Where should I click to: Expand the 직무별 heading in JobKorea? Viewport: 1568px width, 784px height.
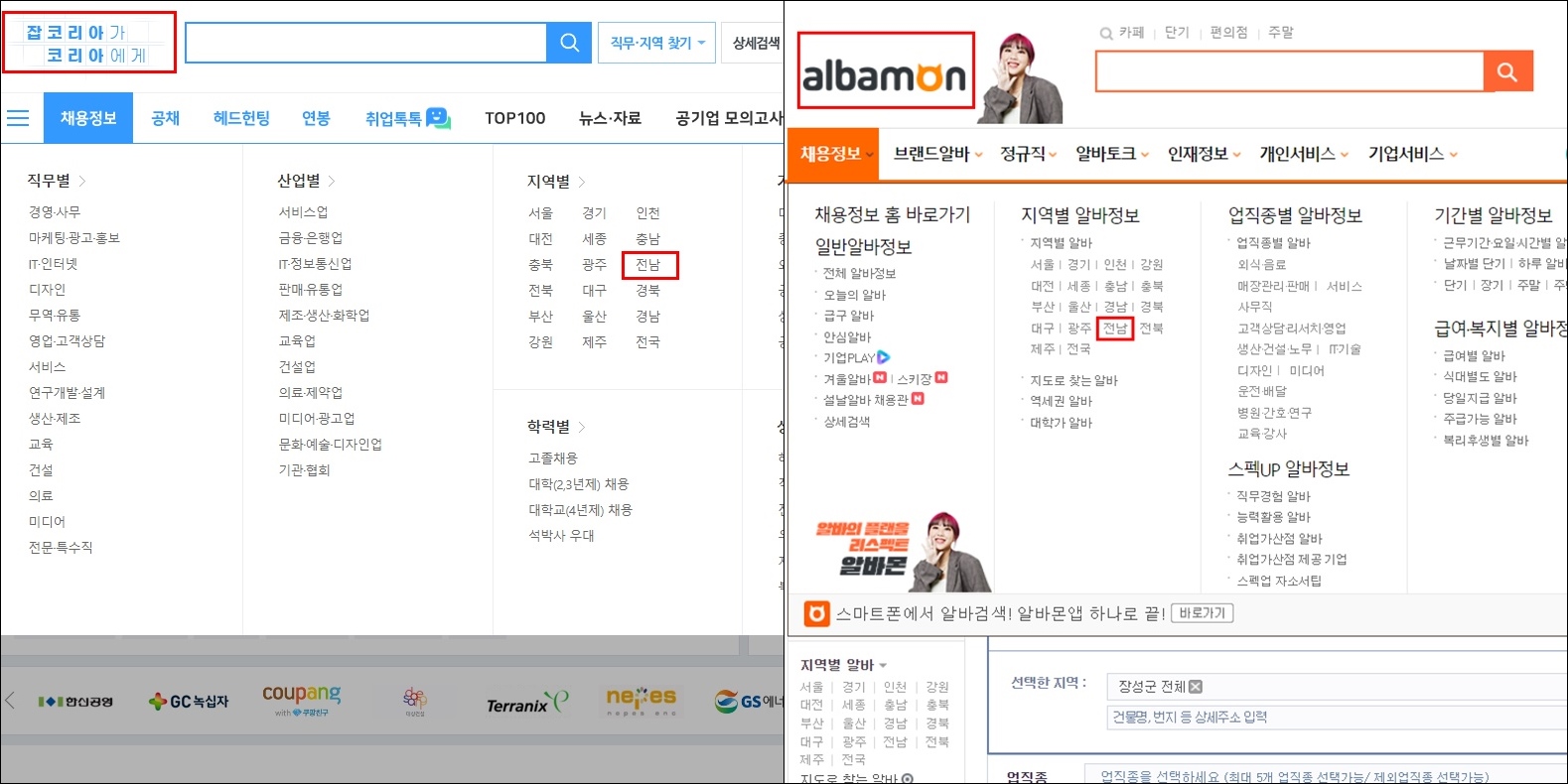click(x=57, y=181)
